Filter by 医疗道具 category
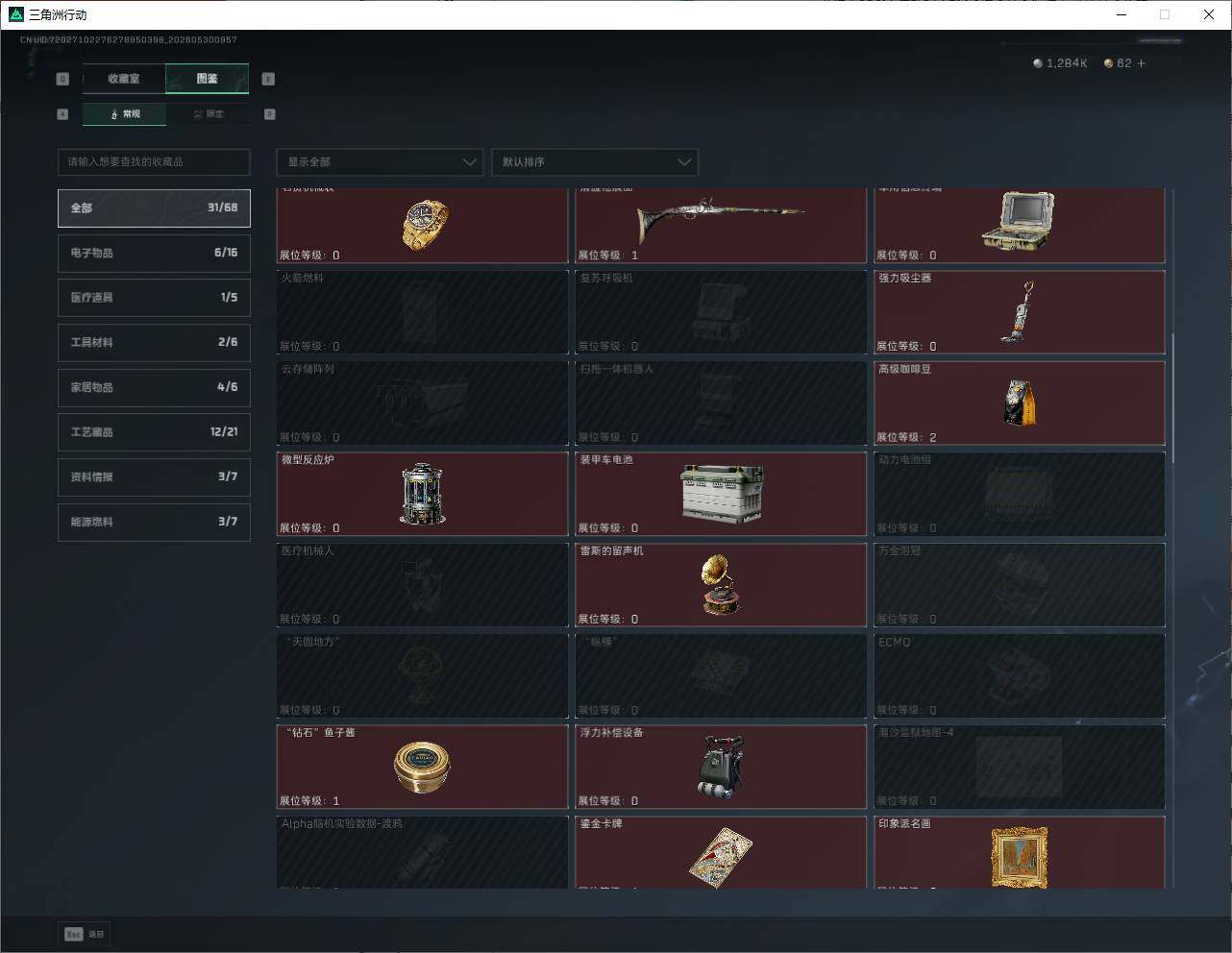 tap(154, 298)
